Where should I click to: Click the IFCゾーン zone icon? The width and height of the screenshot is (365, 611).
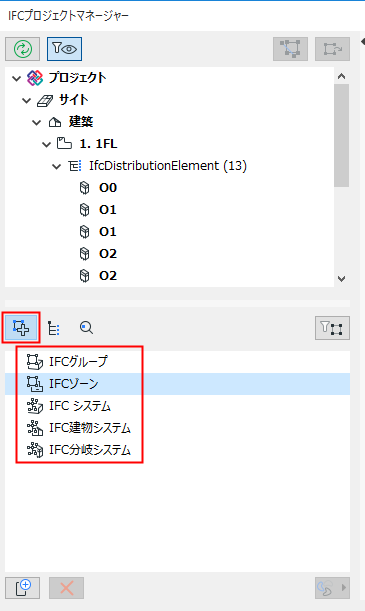pos(35,384)
